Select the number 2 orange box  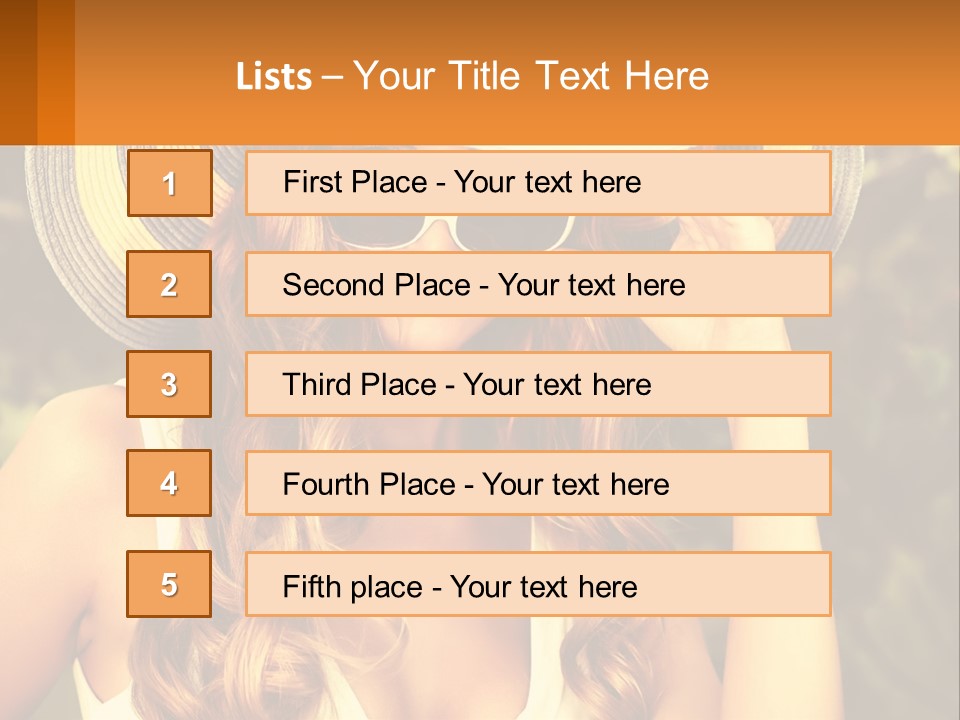click(169, 284)
